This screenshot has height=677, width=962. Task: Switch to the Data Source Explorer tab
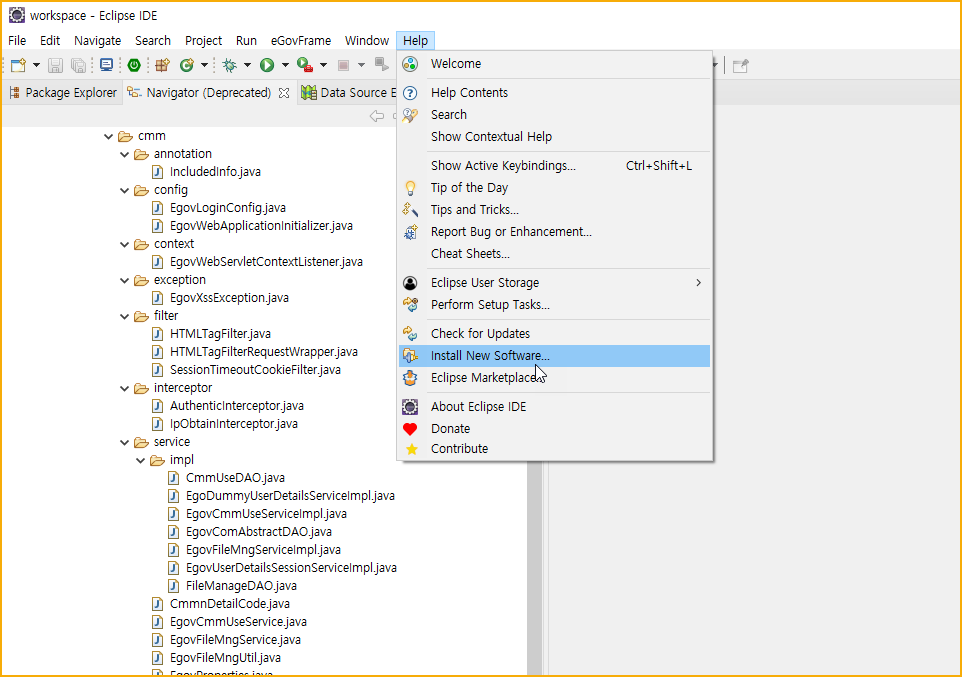pyautogui.click(x=348, y=93)
